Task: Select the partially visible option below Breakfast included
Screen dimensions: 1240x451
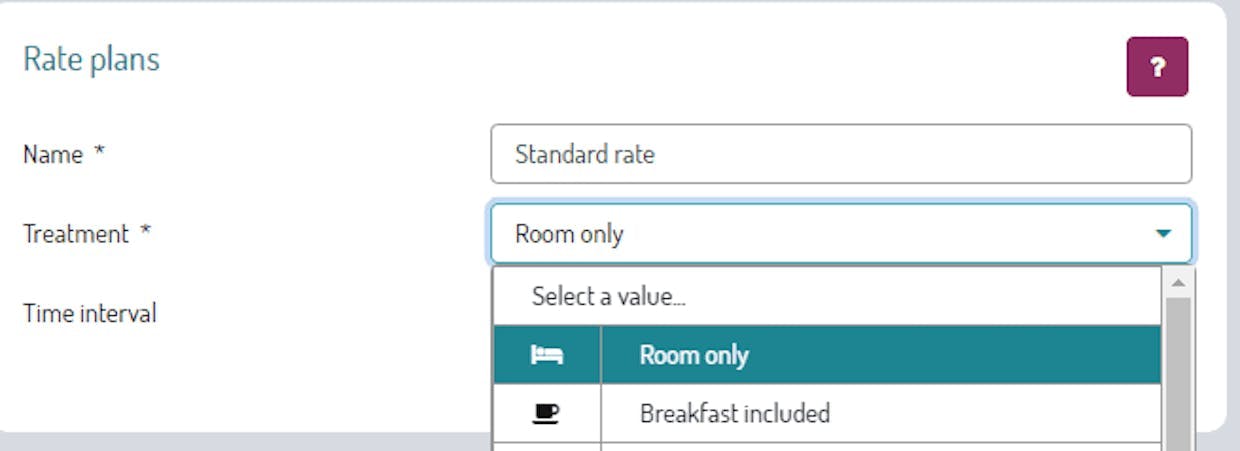Action: (x=827, y=447)
